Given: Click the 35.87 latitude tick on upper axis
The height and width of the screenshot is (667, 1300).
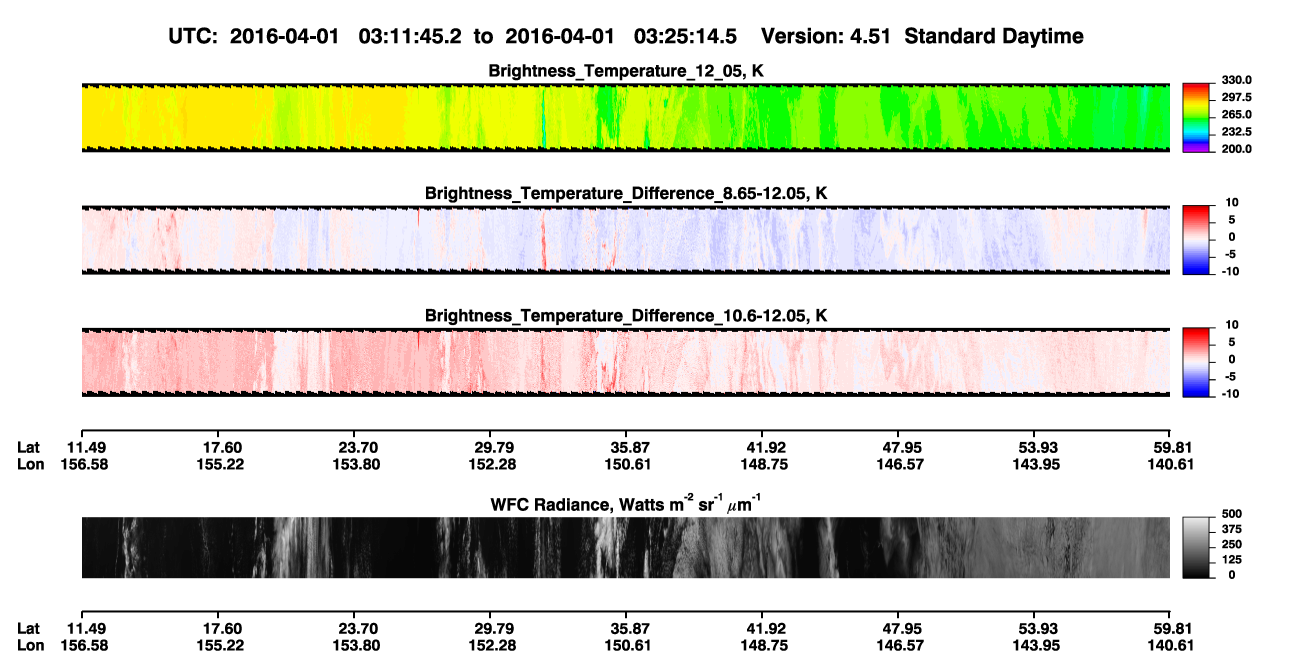Looking at the screenshot, I should point(629,447).
